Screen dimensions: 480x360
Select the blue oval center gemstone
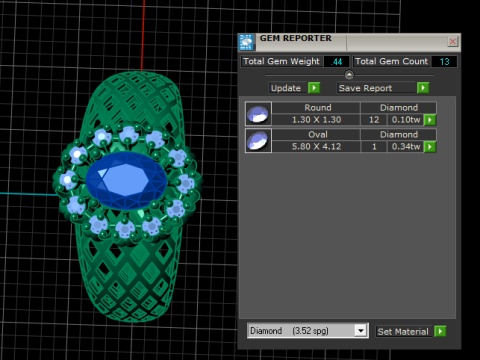click(x=127, y=181)
